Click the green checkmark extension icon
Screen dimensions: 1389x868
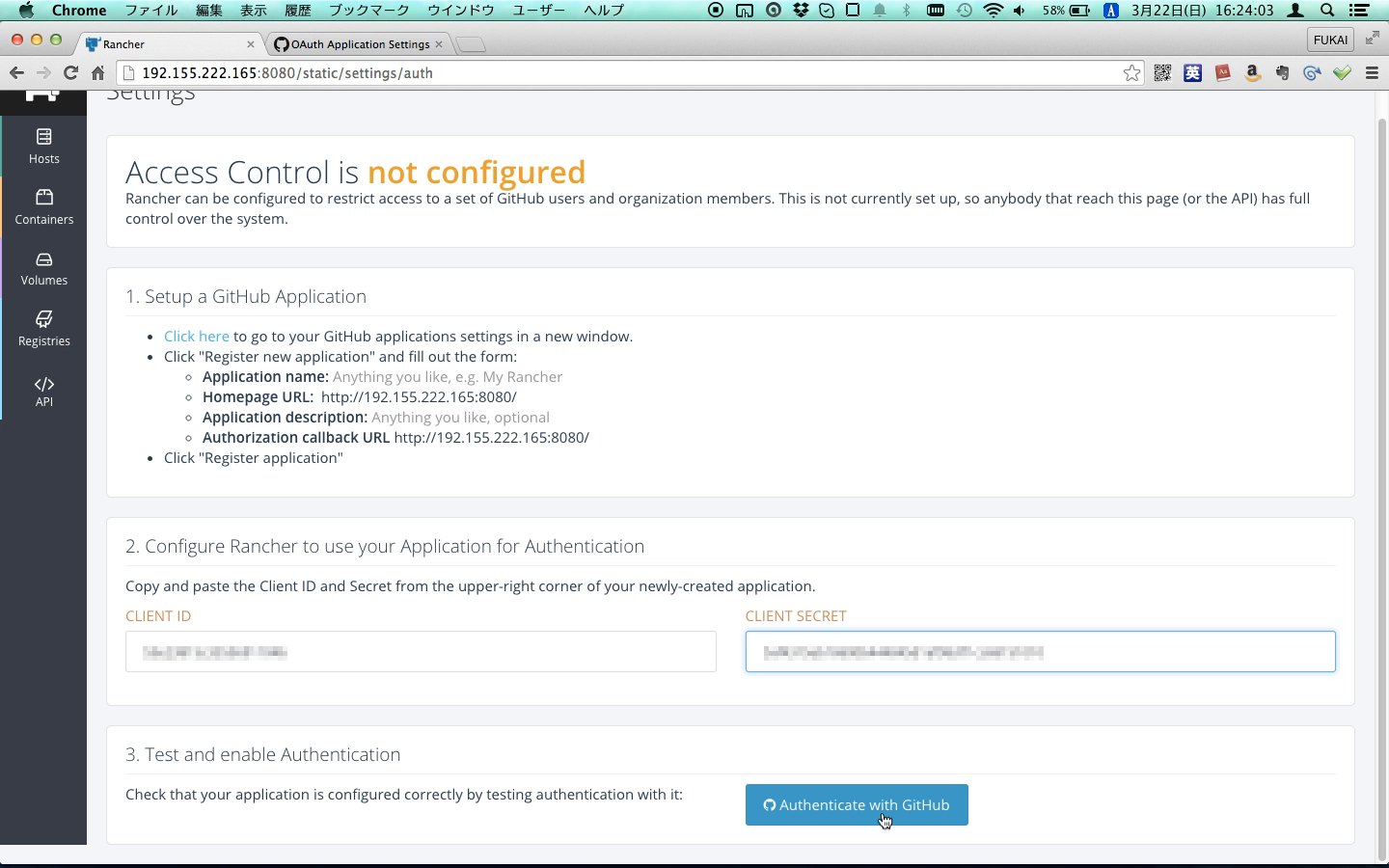click(x=1342, y=73)
